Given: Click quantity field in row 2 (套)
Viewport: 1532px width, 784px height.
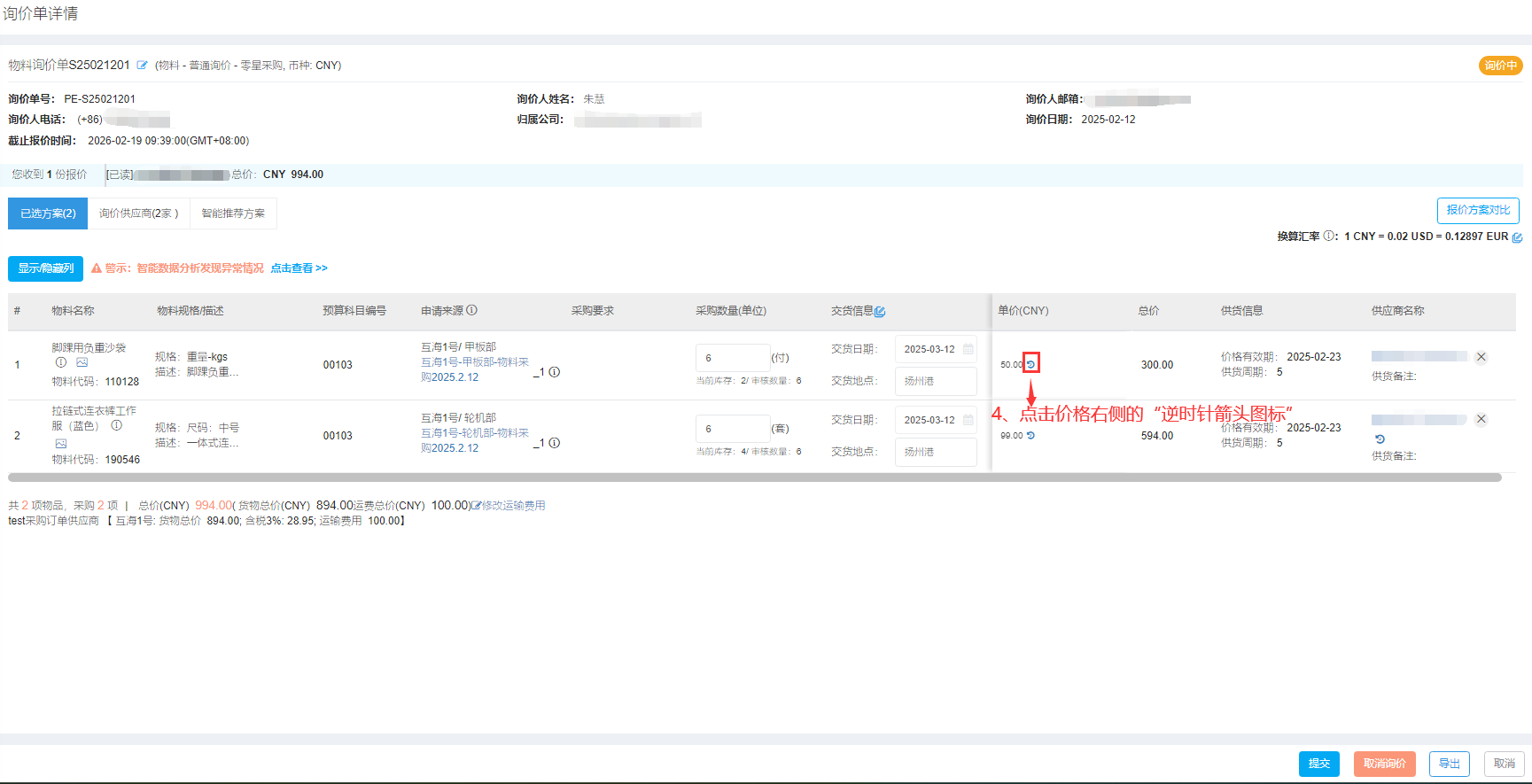Looking at the screenshot, I should click(733, 429).
